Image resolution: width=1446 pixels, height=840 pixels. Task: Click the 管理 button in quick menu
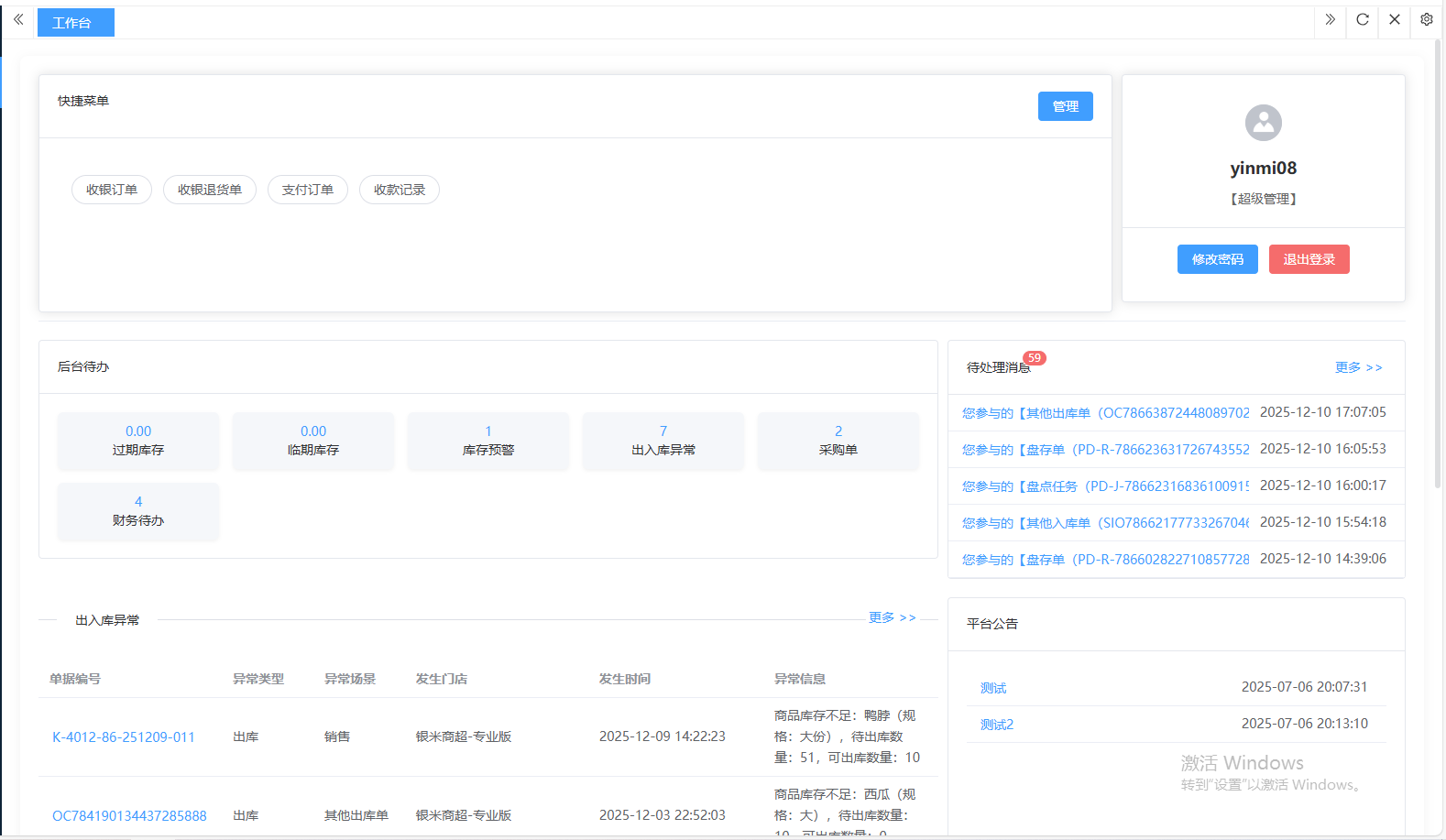tap(1065, 106)
